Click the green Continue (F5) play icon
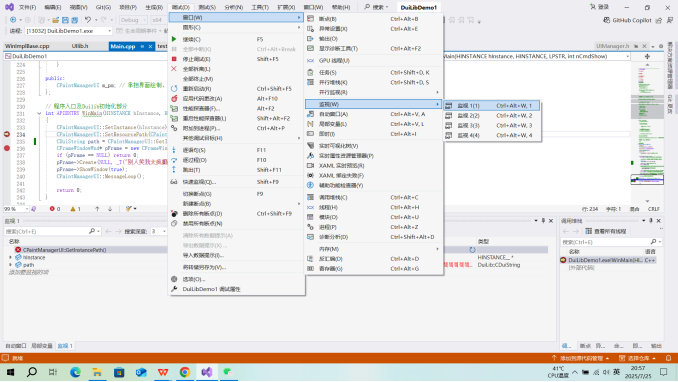 coord(174,39)
